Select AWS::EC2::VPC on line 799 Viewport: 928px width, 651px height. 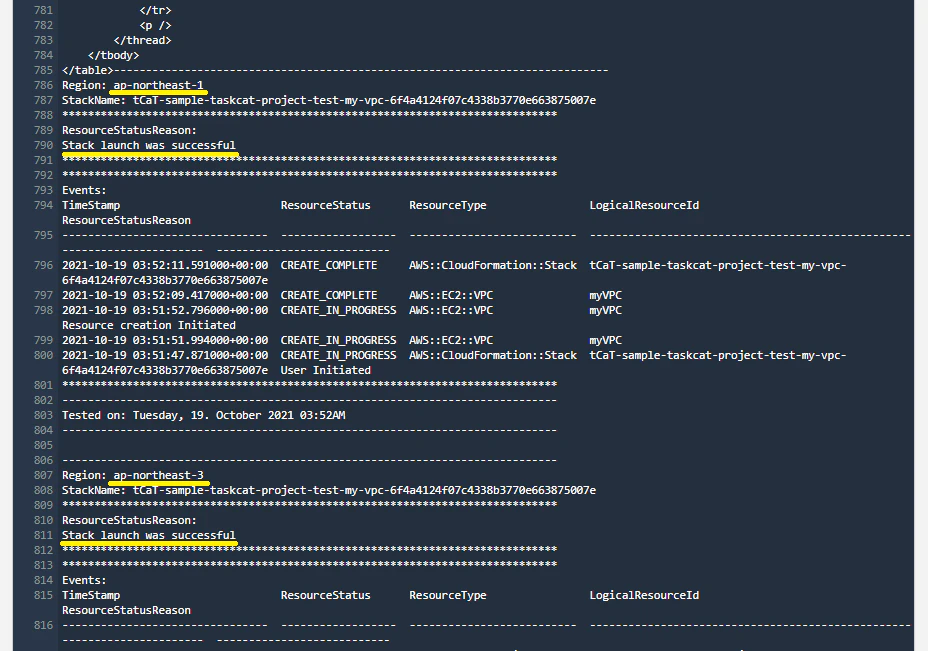tap(451, 340)
